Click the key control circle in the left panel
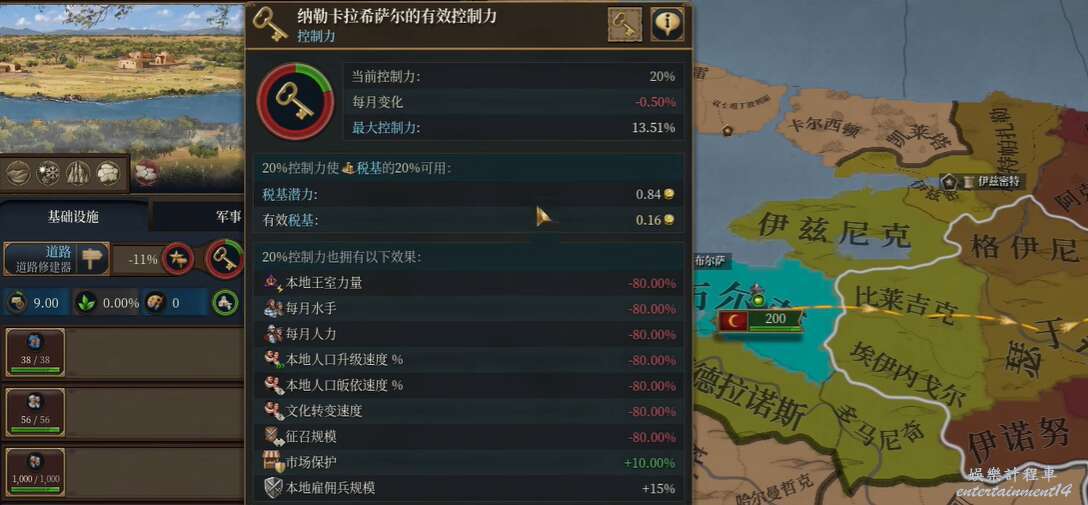Image resolution: width=1088 pixels, height=505 pixels. point(224,259)
